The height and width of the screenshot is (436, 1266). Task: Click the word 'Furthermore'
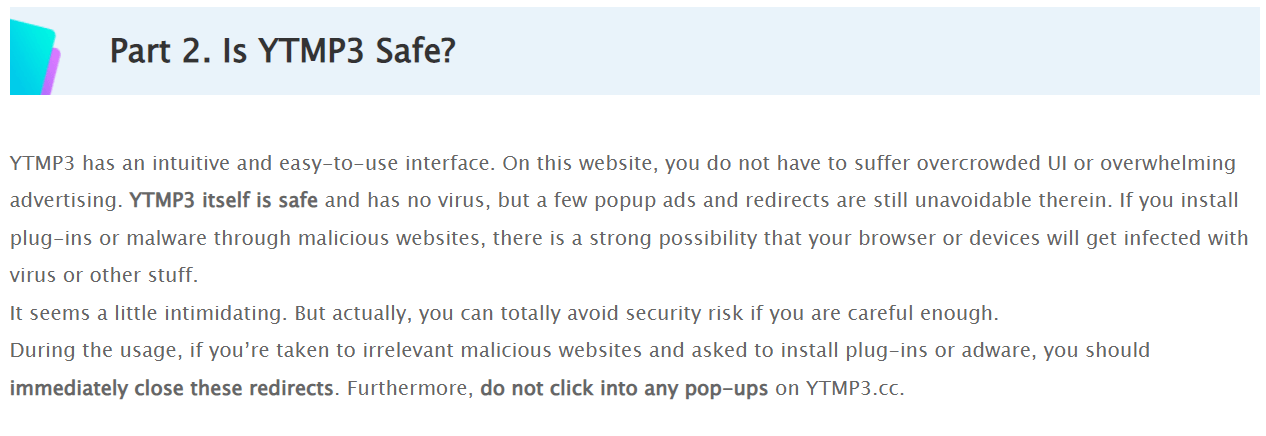(406, 388)
